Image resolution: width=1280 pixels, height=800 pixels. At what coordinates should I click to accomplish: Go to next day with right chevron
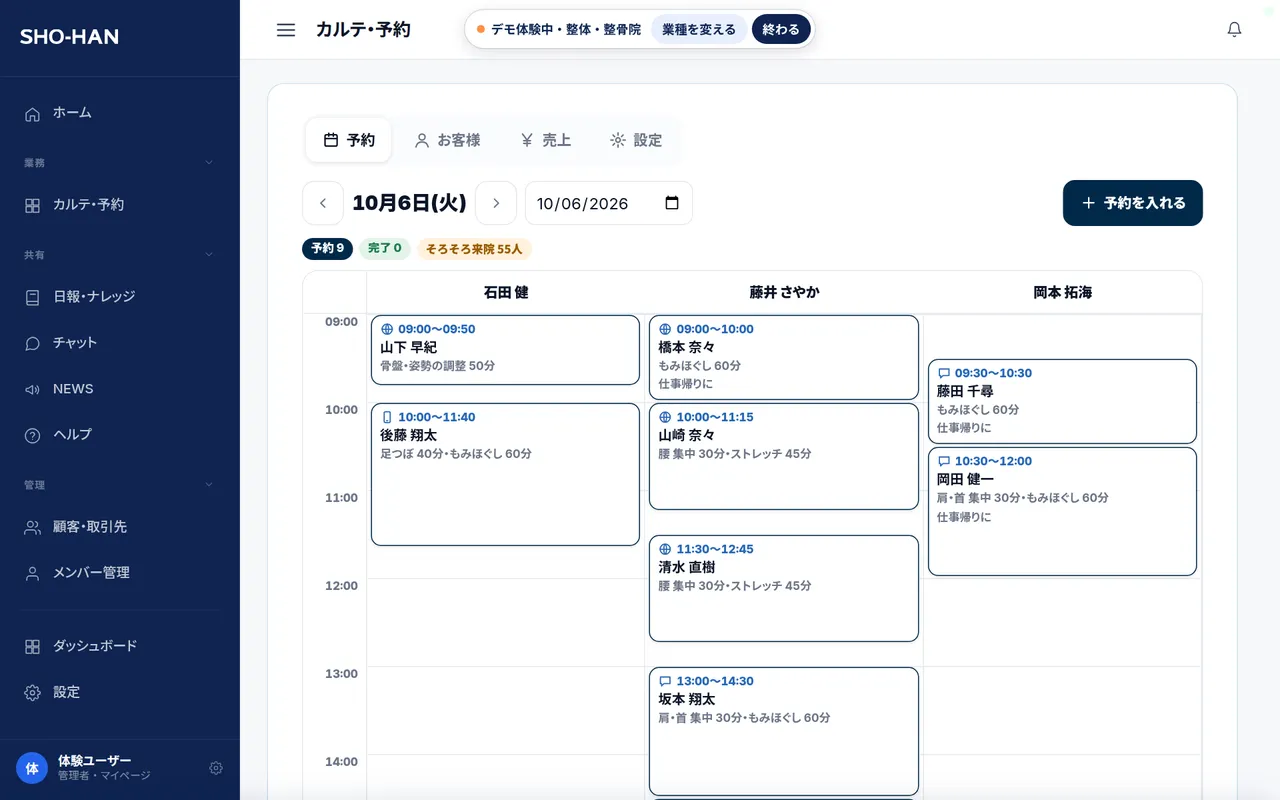tap(496, 203)
